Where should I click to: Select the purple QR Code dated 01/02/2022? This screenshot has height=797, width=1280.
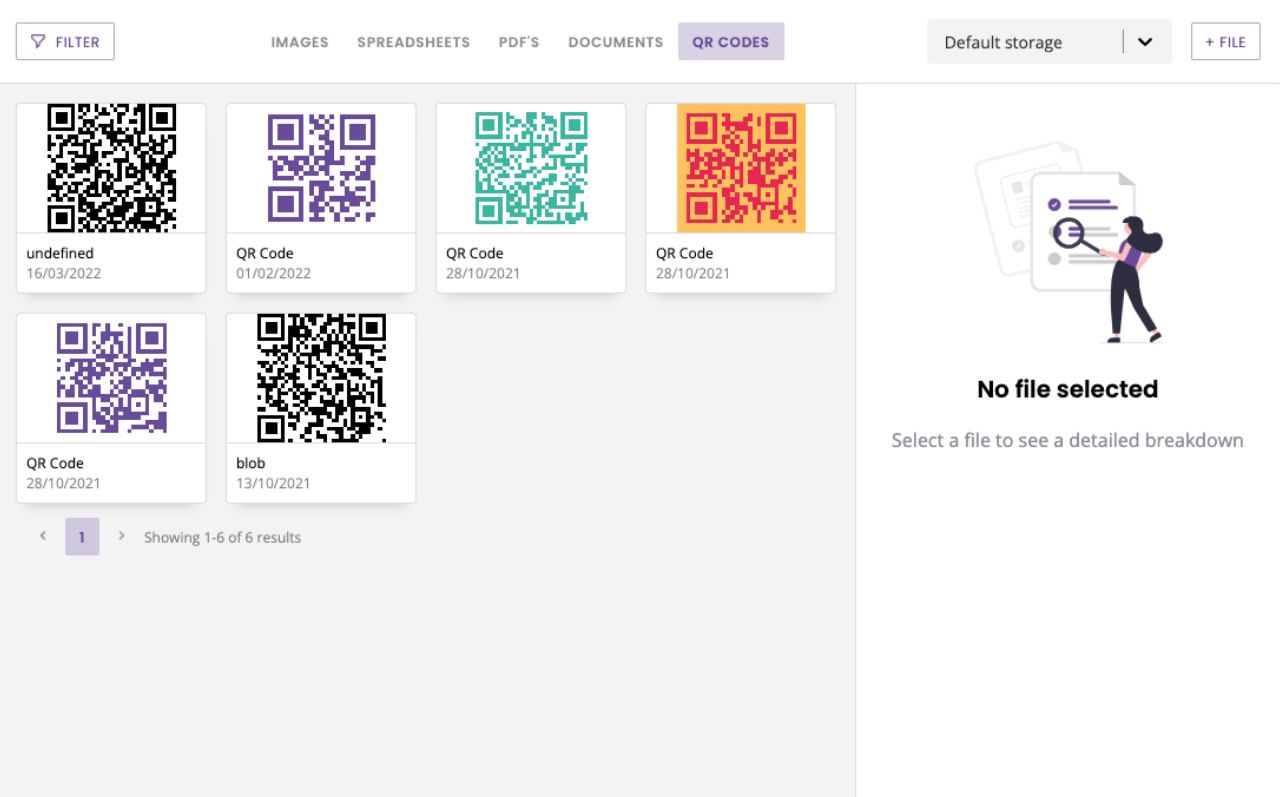(x=321, y=168)
